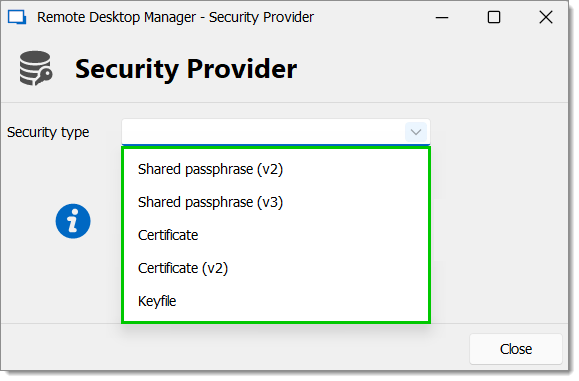Close the window with the X button
This screenshot has height=381, width=579.
click(x=546, y=17)
